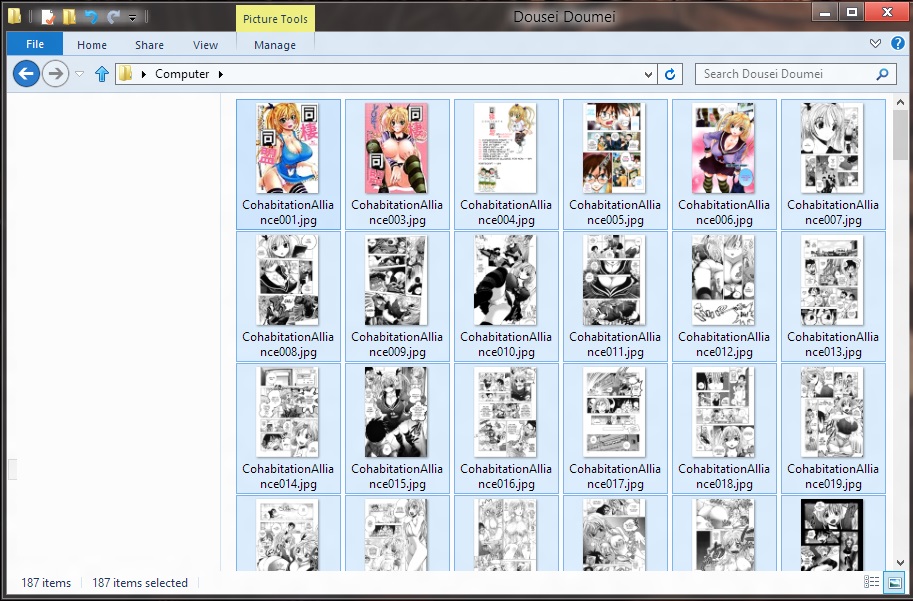Screen dimensions: 913x601
Task: Click the file name CohabitationAlliance017.jpg
Action: pyautogui.click(x=615, y=476)
